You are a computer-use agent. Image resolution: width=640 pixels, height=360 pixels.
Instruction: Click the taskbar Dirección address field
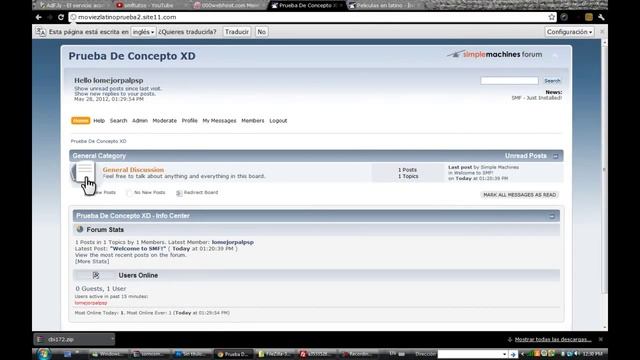click(x=471, y=354)
